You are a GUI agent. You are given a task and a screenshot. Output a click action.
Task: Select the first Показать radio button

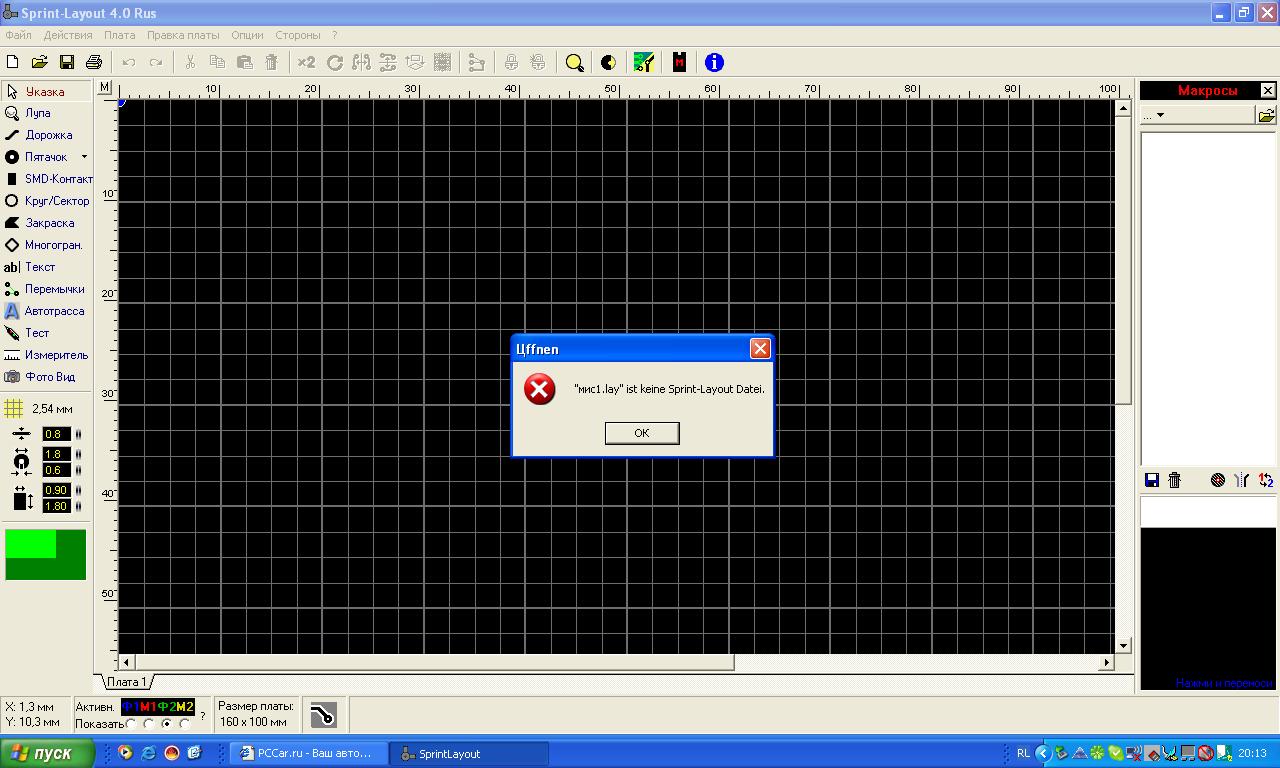click(x=131, y=724)
